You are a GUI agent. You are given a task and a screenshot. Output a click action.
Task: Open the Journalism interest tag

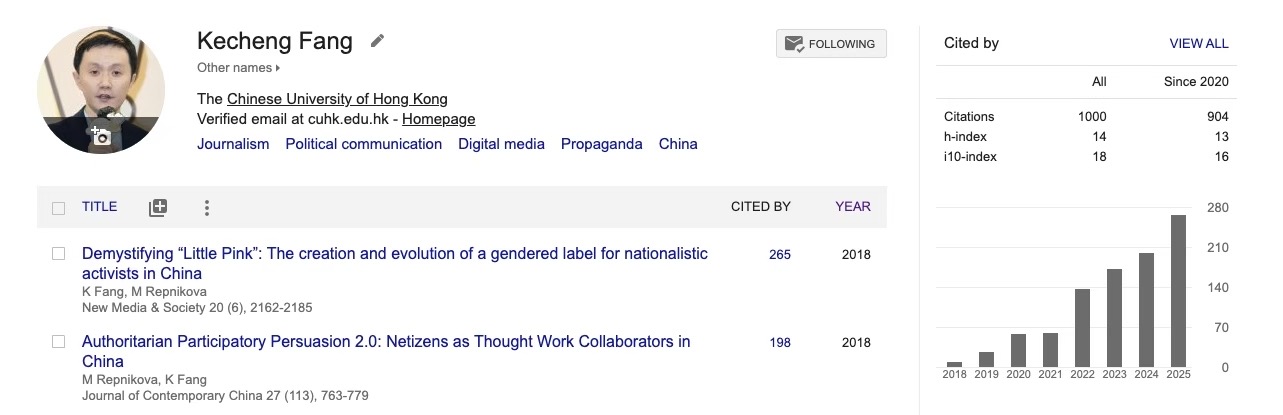pos(233,144)
